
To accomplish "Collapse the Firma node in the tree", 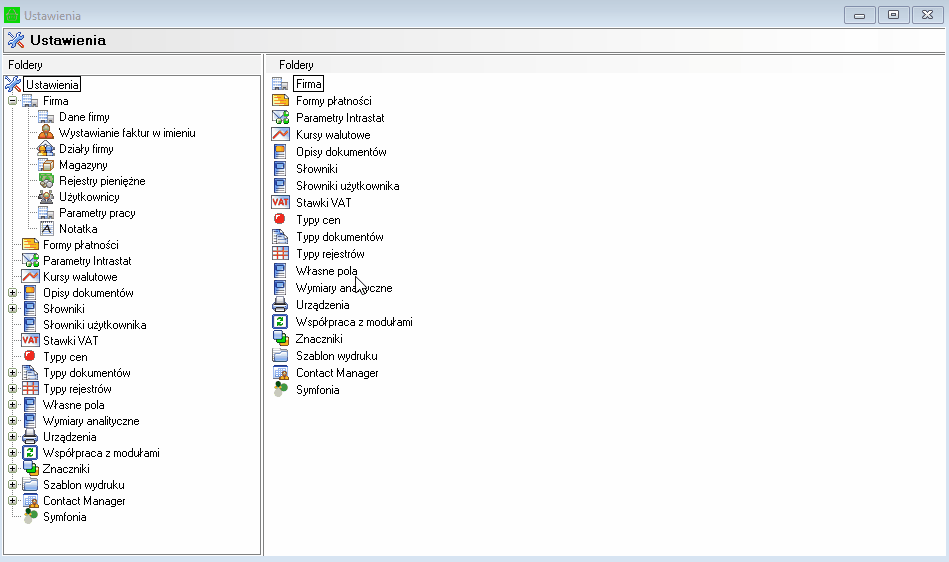I will click(x=12, y=101).
